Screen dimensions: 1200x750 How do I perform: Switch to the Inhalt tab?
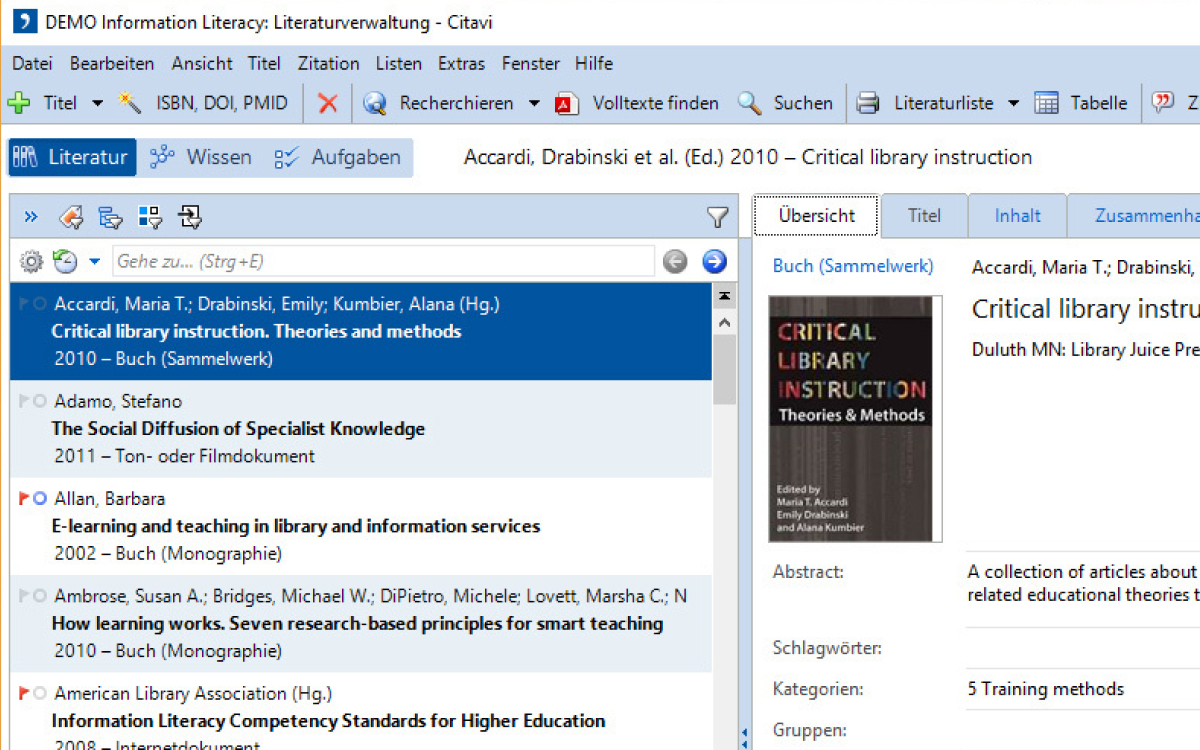[x=1017, y=215]
